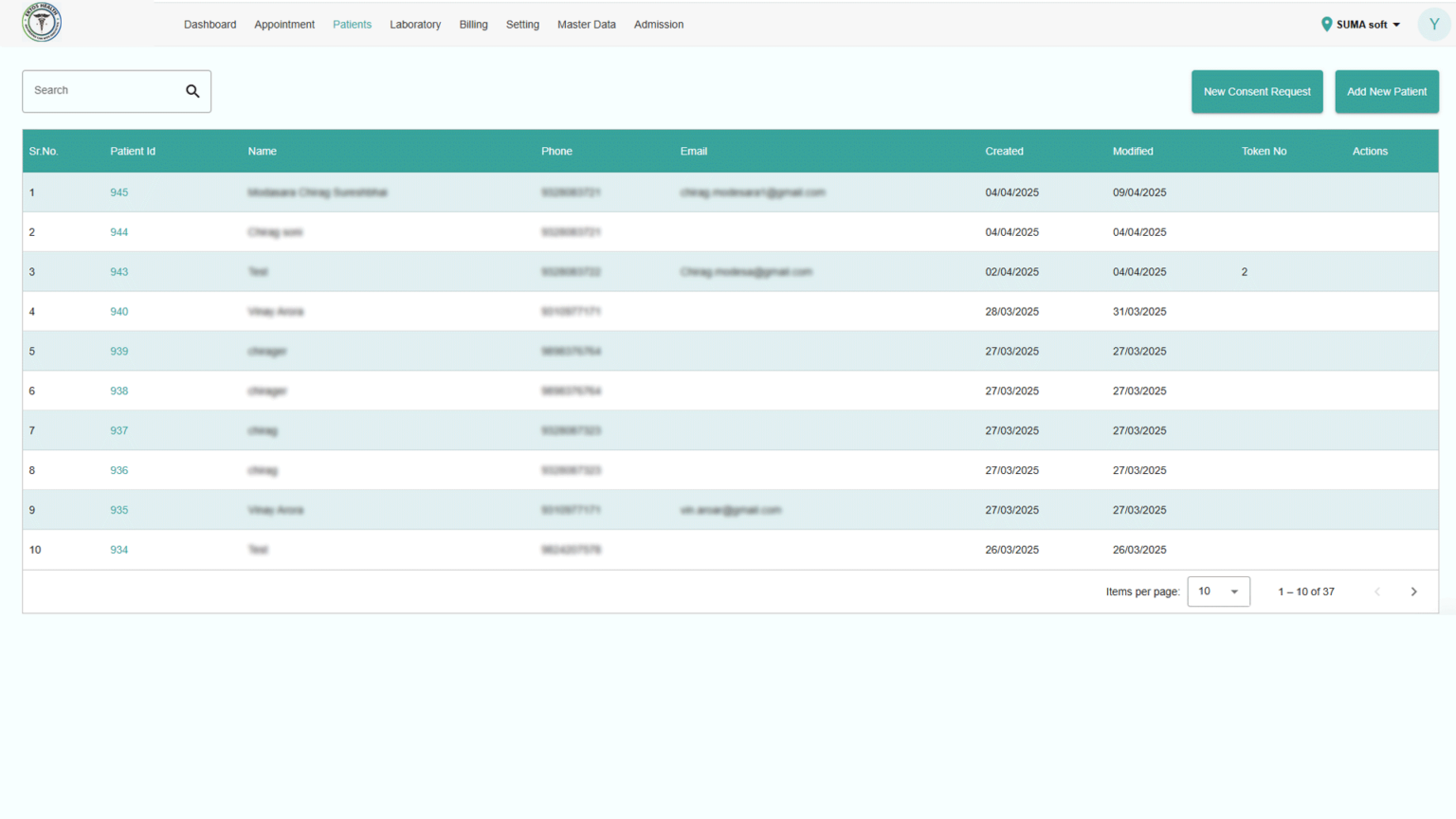Image resolution: width=1456 pixels, height=819 pixels.
Task: Switch to the Dashboard tab
Action: 209,24
